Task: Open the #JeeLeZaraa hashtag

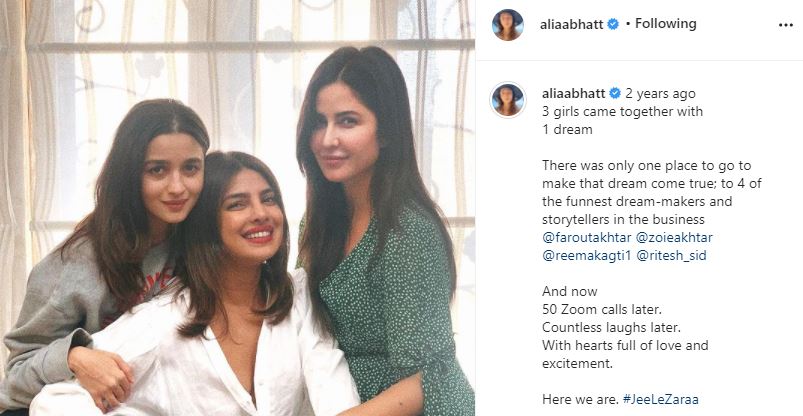Action: tap(661, 399)
